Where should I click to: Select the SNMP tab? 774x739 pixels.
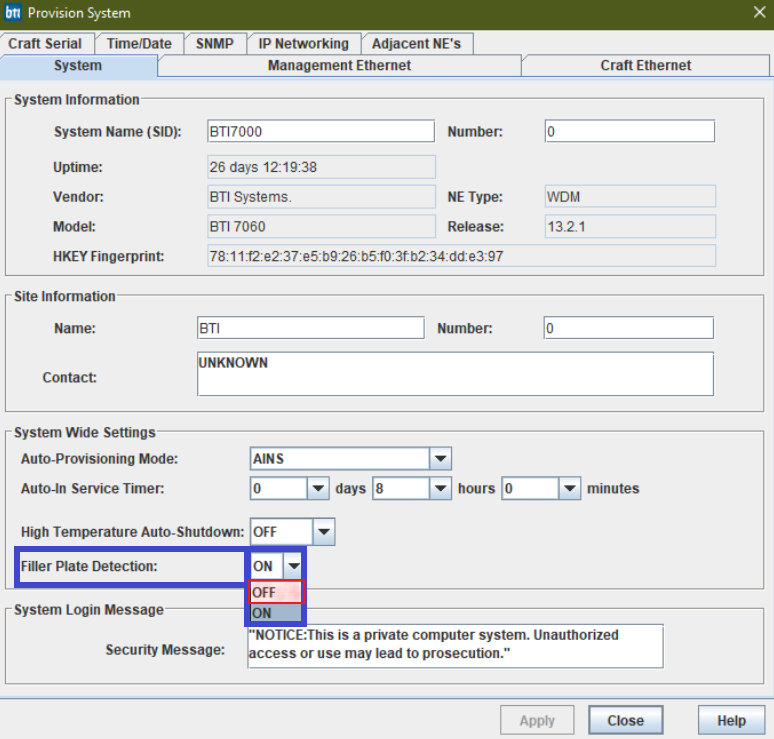click(x=214, y=43)
